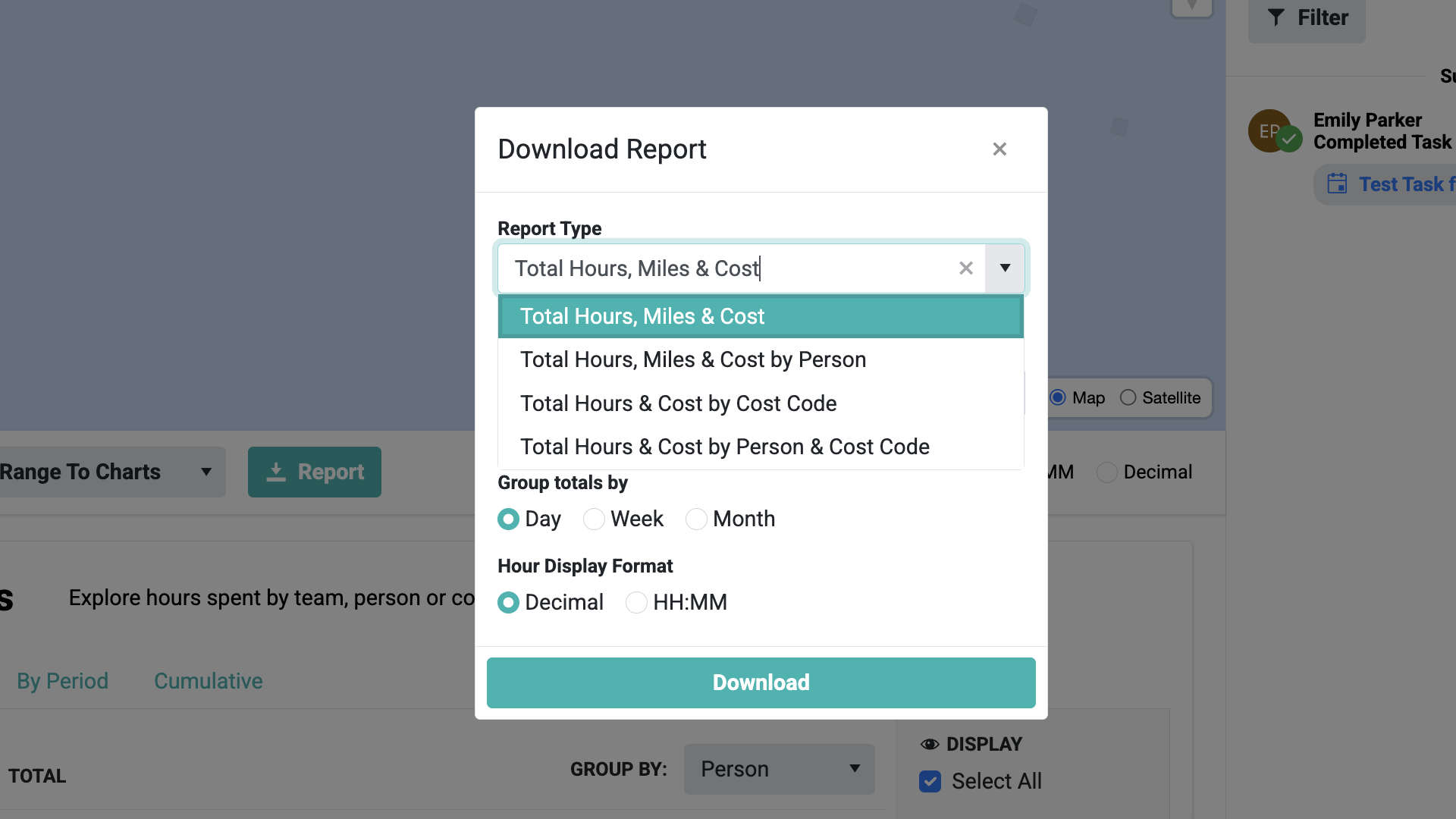1456x819 pixels.
Task: Click the Download button
Action: click(x=761, y=682)
